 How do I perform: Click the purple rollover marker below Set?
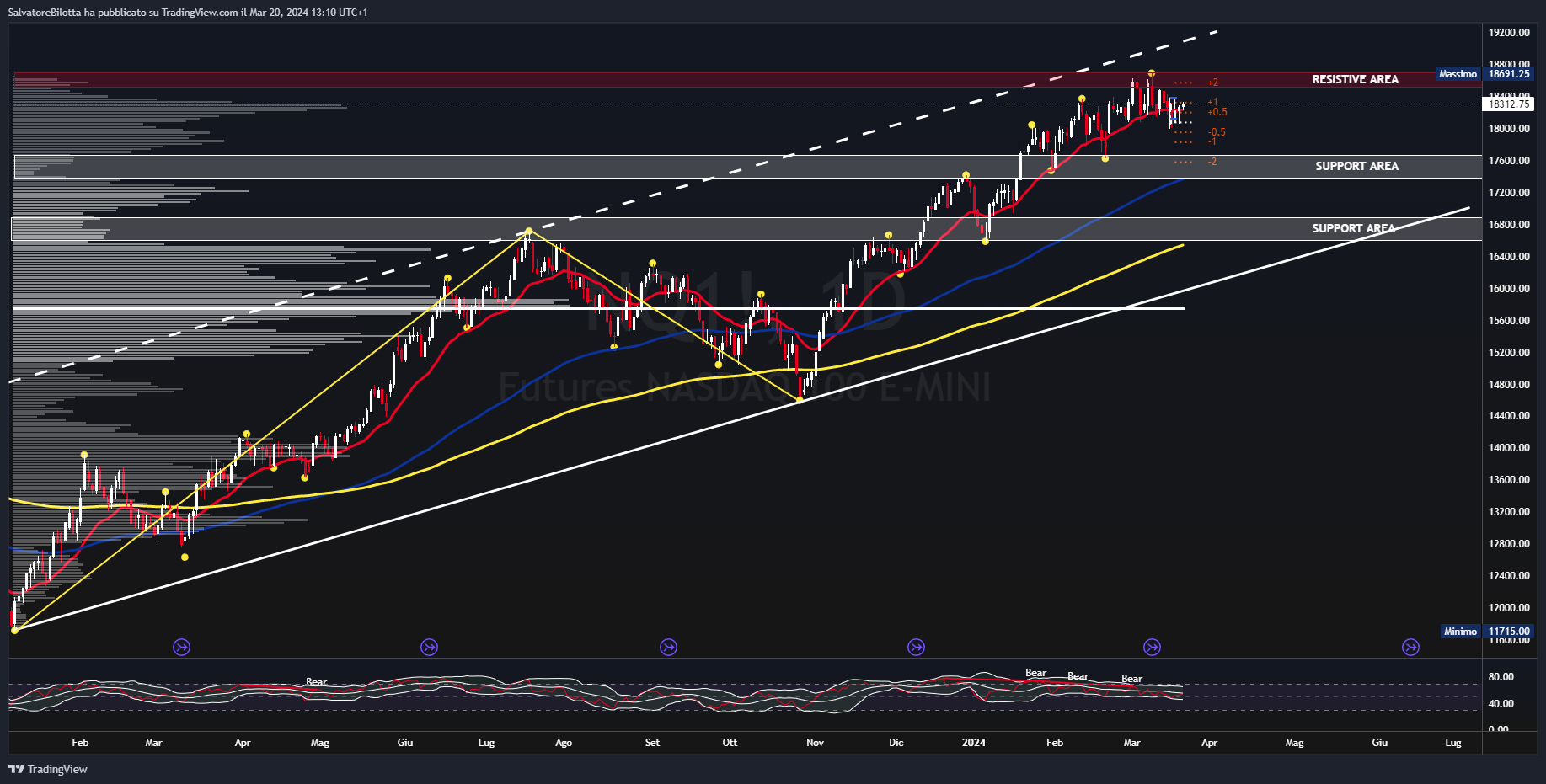(x=668, y=647)
